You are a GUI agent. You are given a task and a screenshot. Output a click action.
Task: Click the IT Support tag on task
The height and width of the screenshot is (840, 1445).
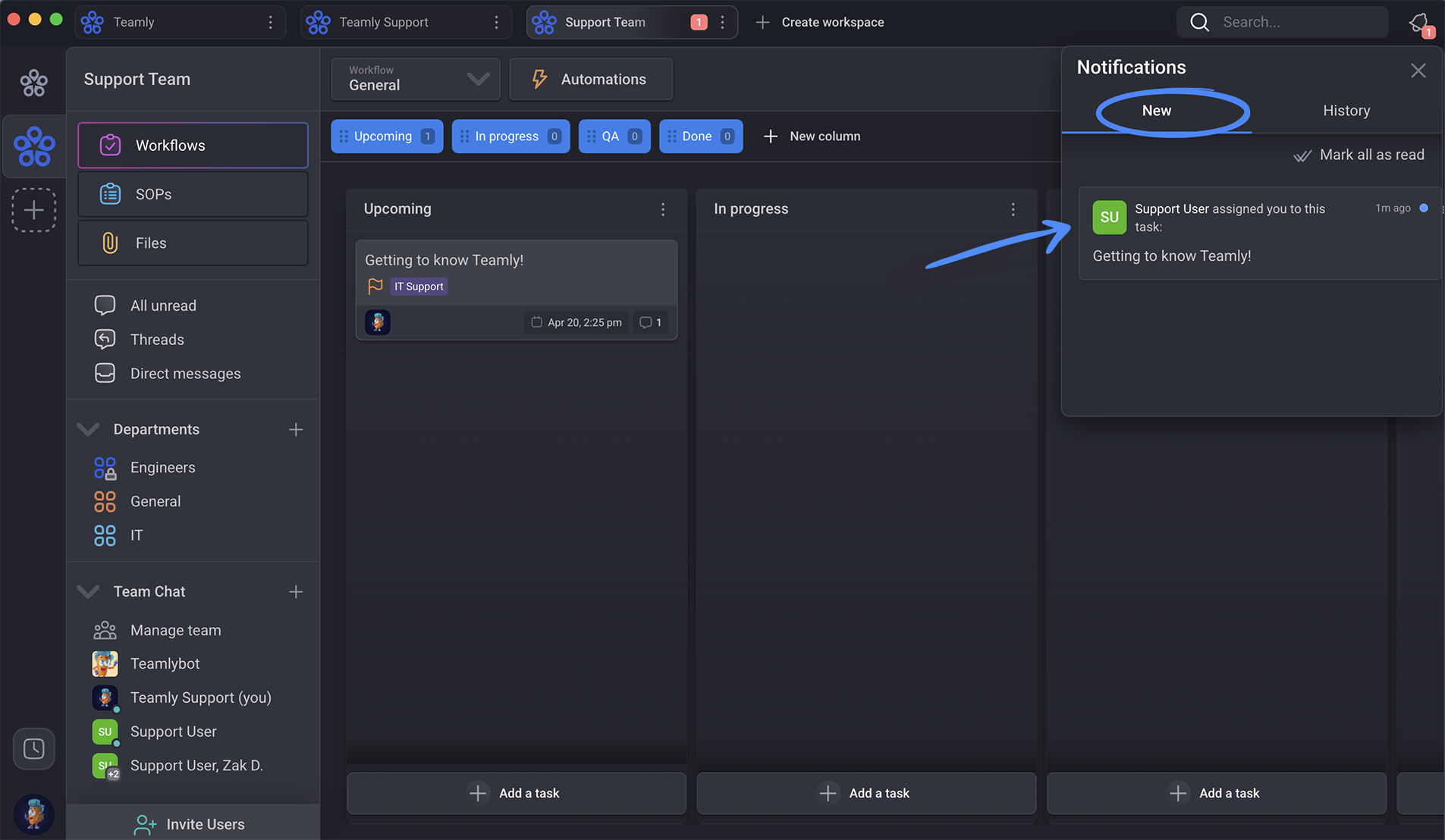[x=419, y=287]
